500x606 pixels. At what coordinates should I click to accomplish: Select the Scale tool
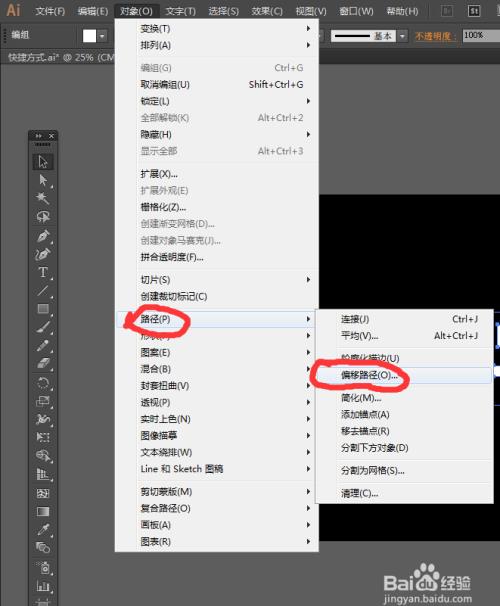[x=43, y=401]
